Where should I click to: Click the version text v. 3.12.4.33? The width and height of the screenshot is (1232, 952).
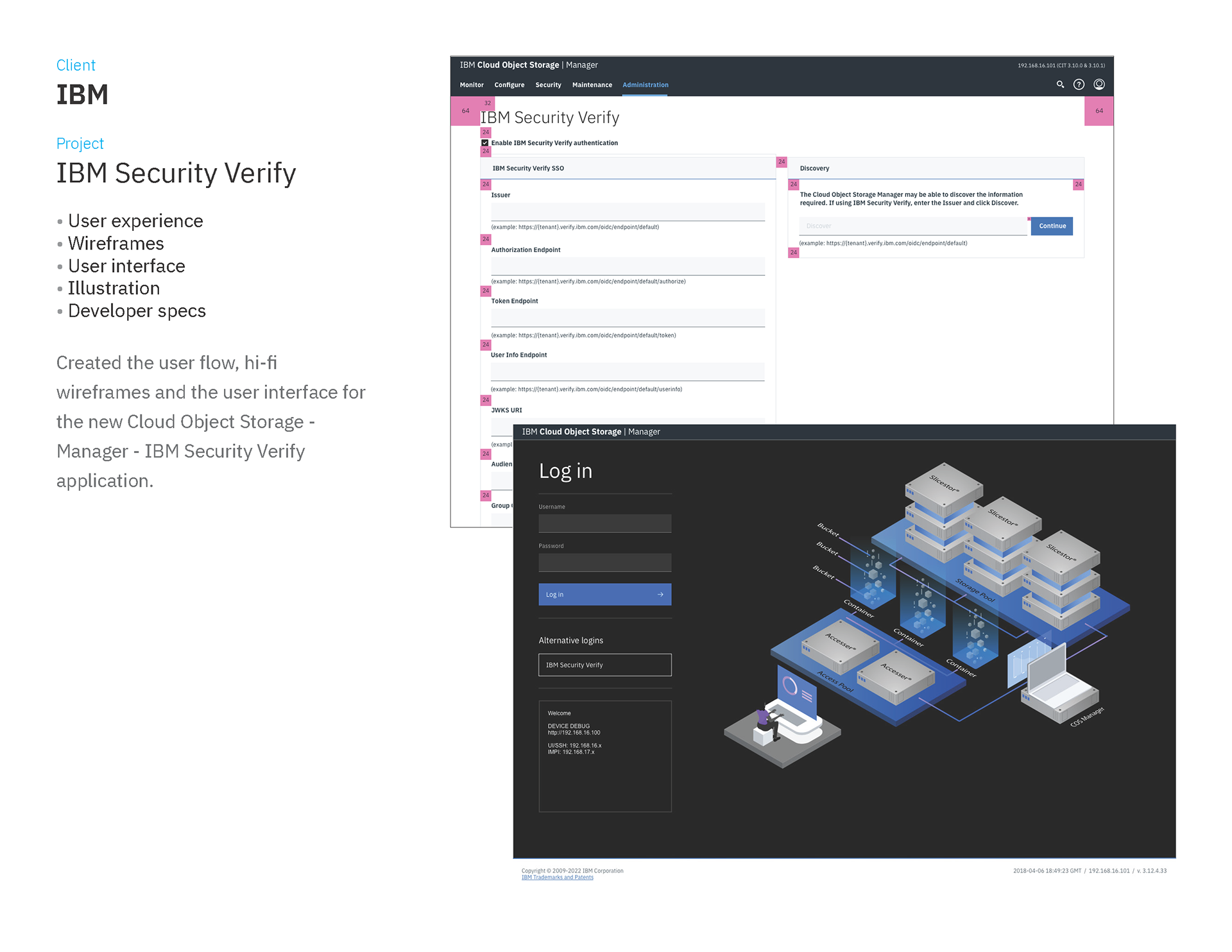click(x=1152, y=871)
